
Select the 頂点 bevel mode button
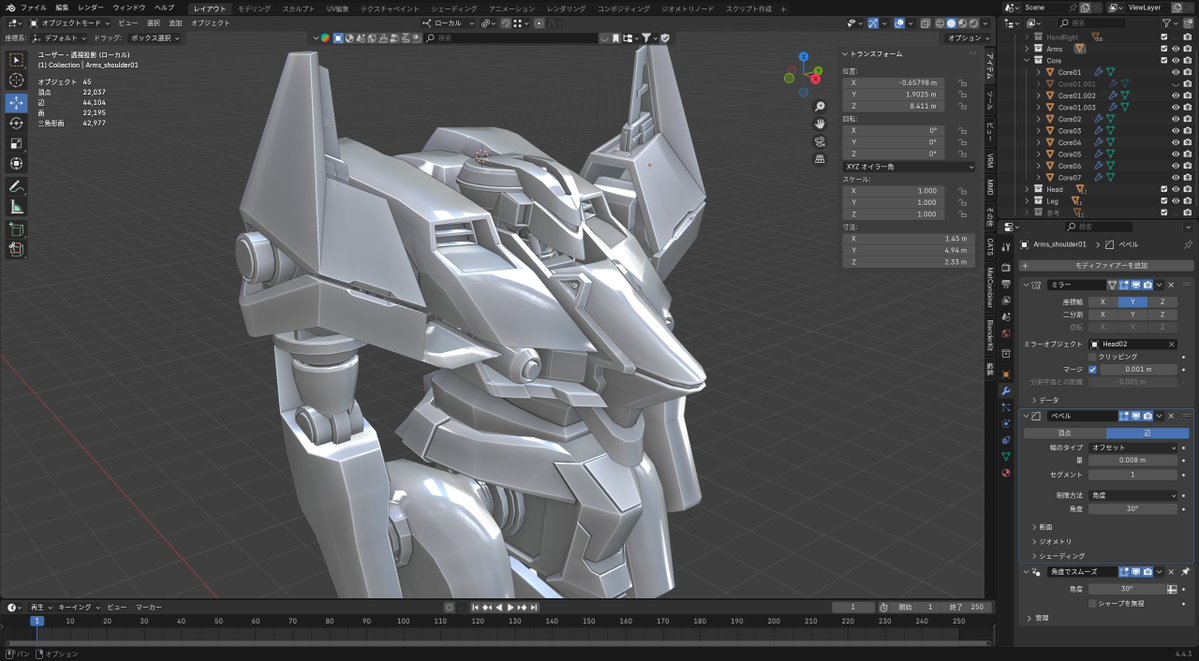[1064, 433]
